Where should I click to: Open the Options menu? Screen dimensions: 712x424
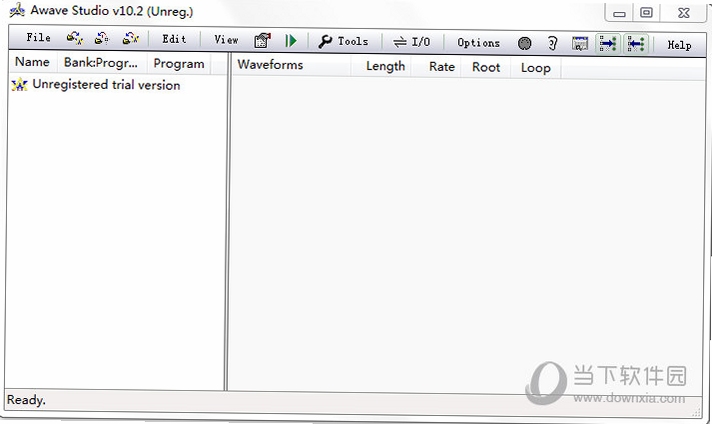479,43
